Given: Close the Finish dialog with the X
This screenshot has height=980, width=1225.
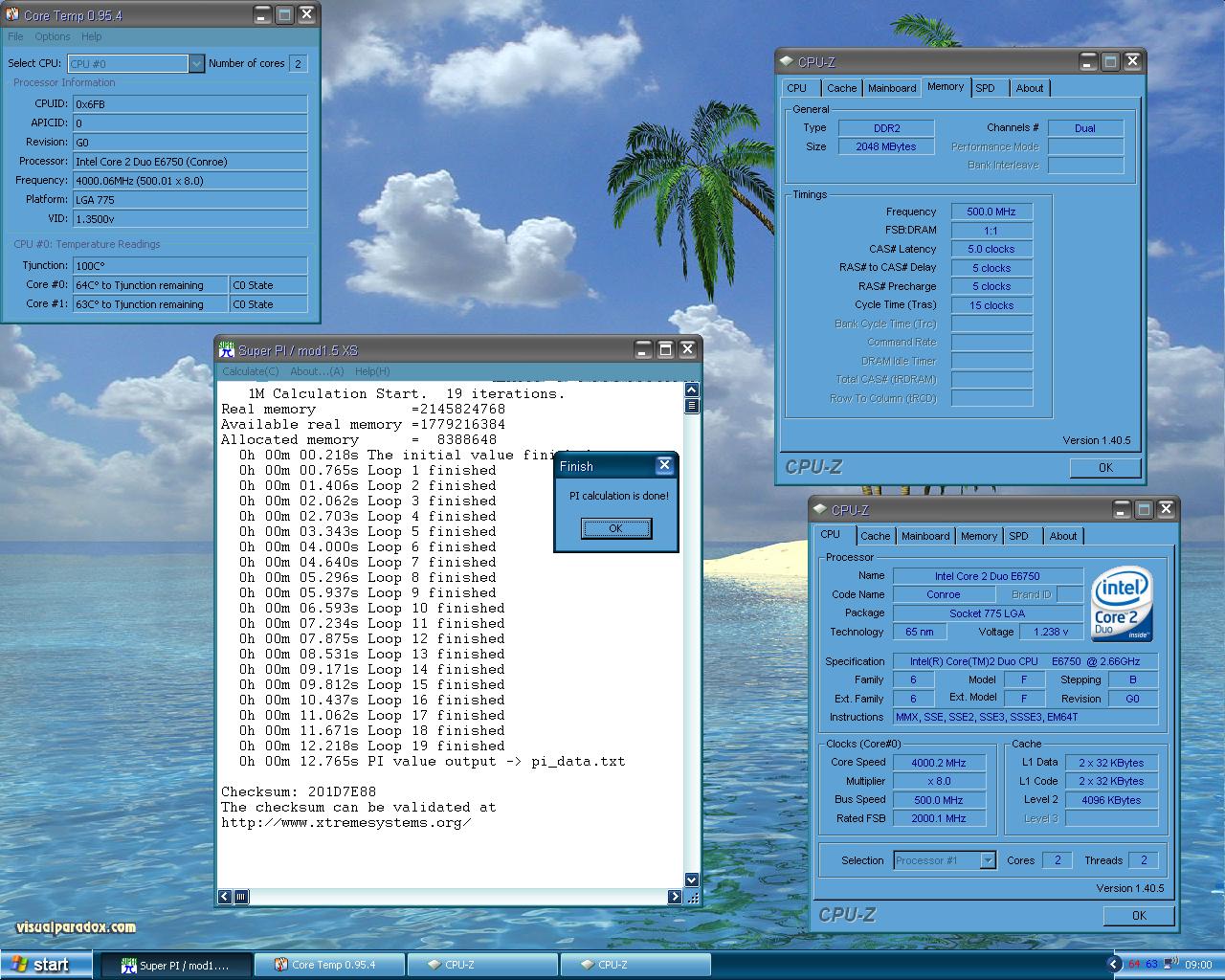Looking at the screenshot, I should (x=664, y=465).
